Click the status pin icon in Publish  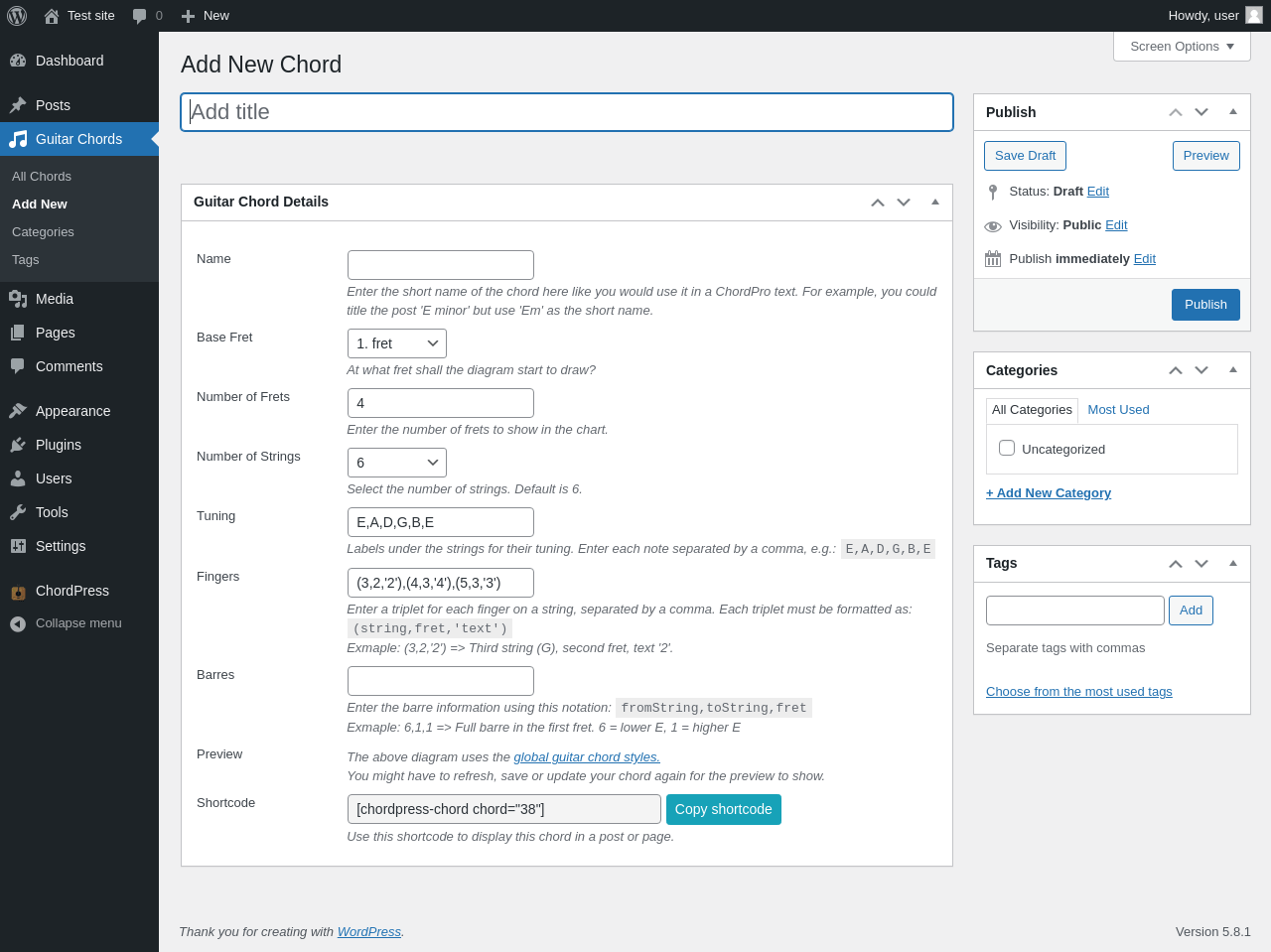pos(993,193)
